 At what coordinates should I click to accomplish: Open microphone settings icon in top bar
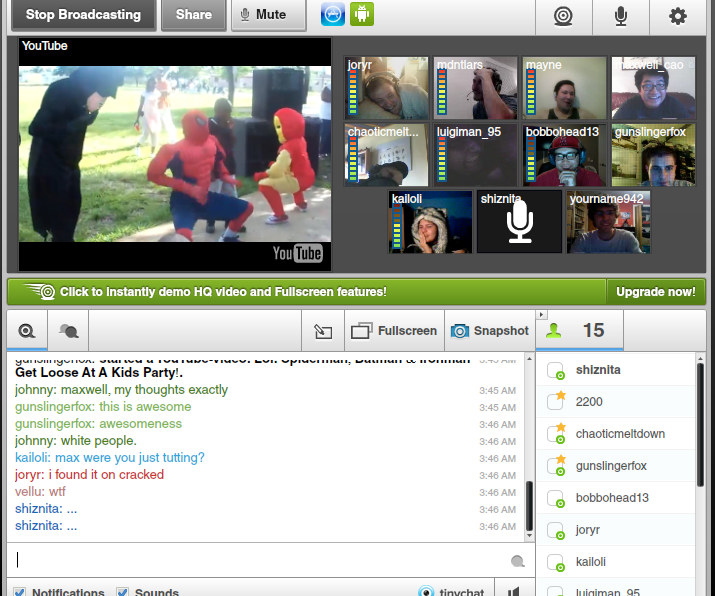621,16
